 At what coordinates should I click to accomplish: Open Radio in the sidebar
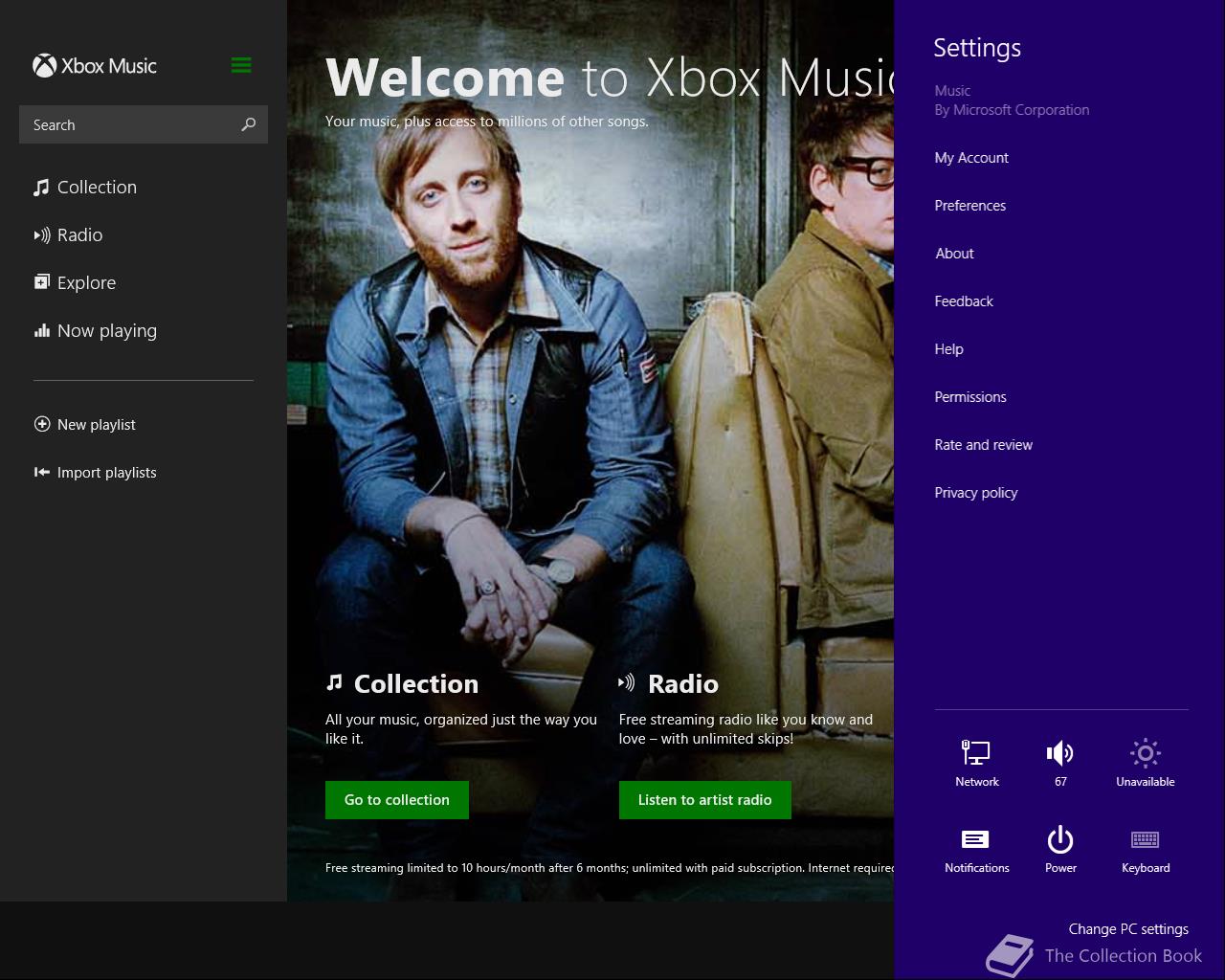coord(79,234)
